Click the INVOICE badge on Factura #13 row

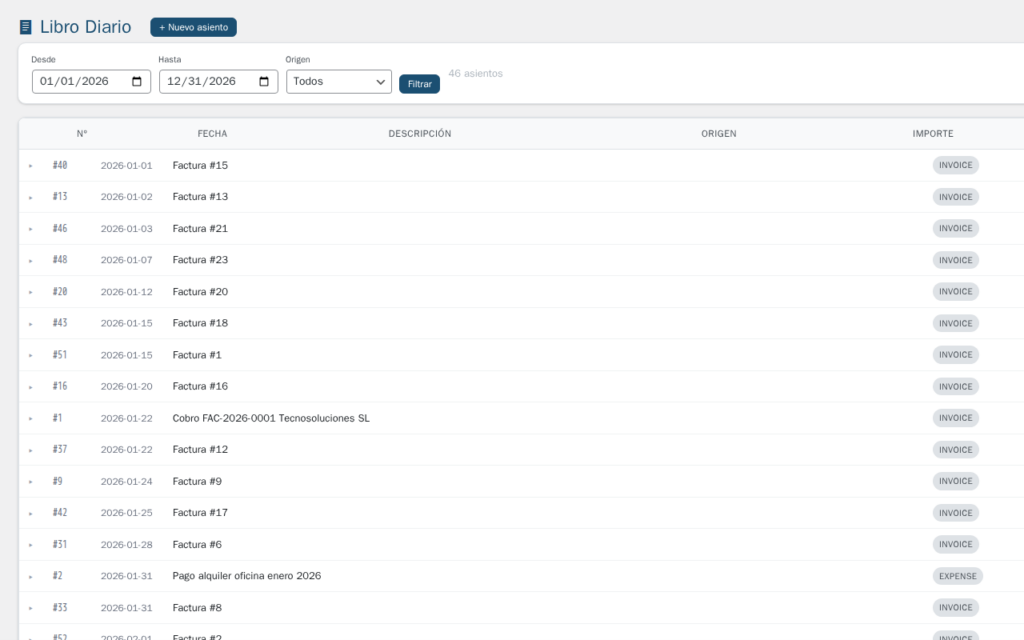click(x=955, y=196)
